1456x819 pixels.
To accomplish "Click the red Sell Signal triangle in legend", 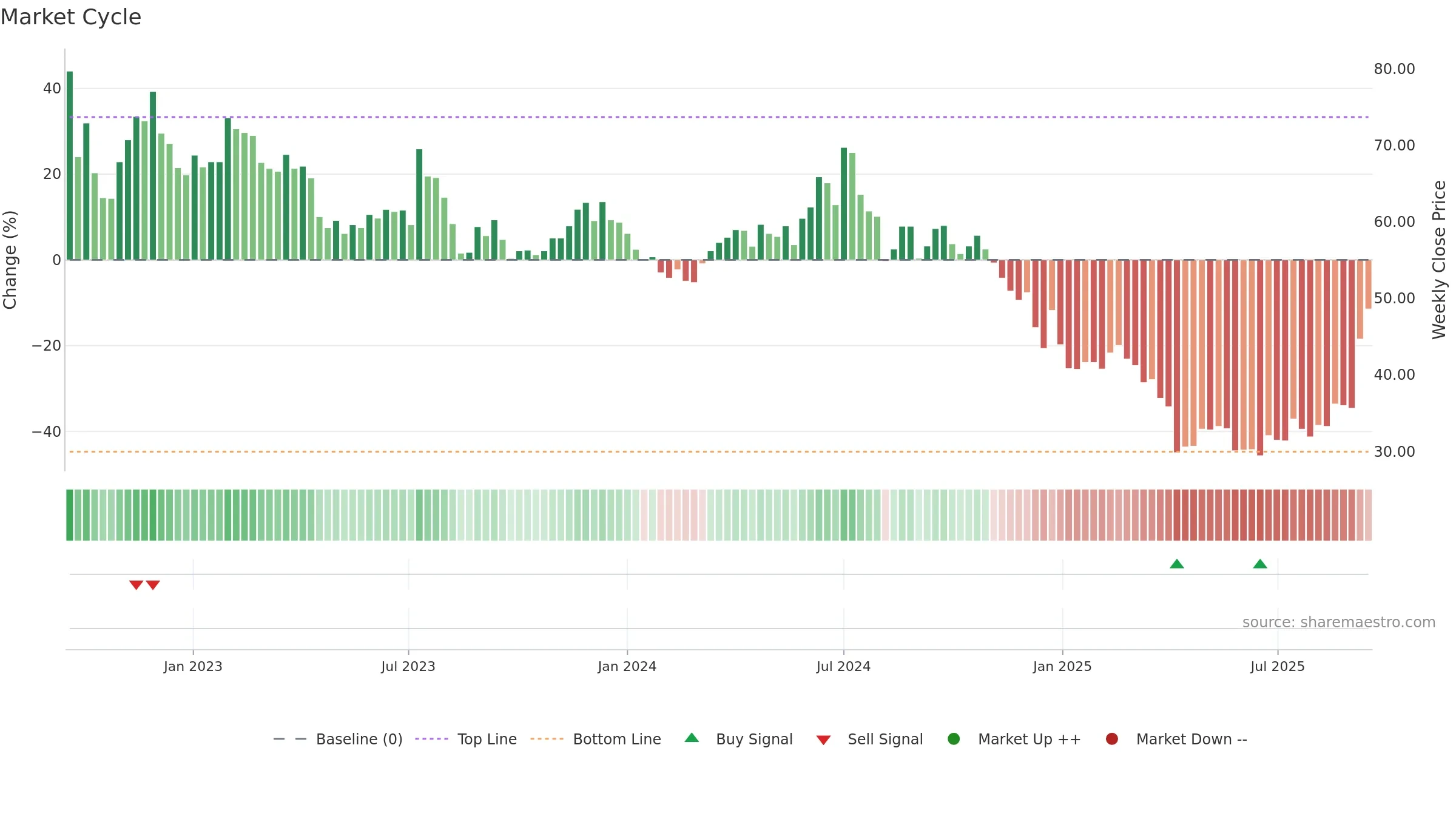I will click(x=823, y=740).
